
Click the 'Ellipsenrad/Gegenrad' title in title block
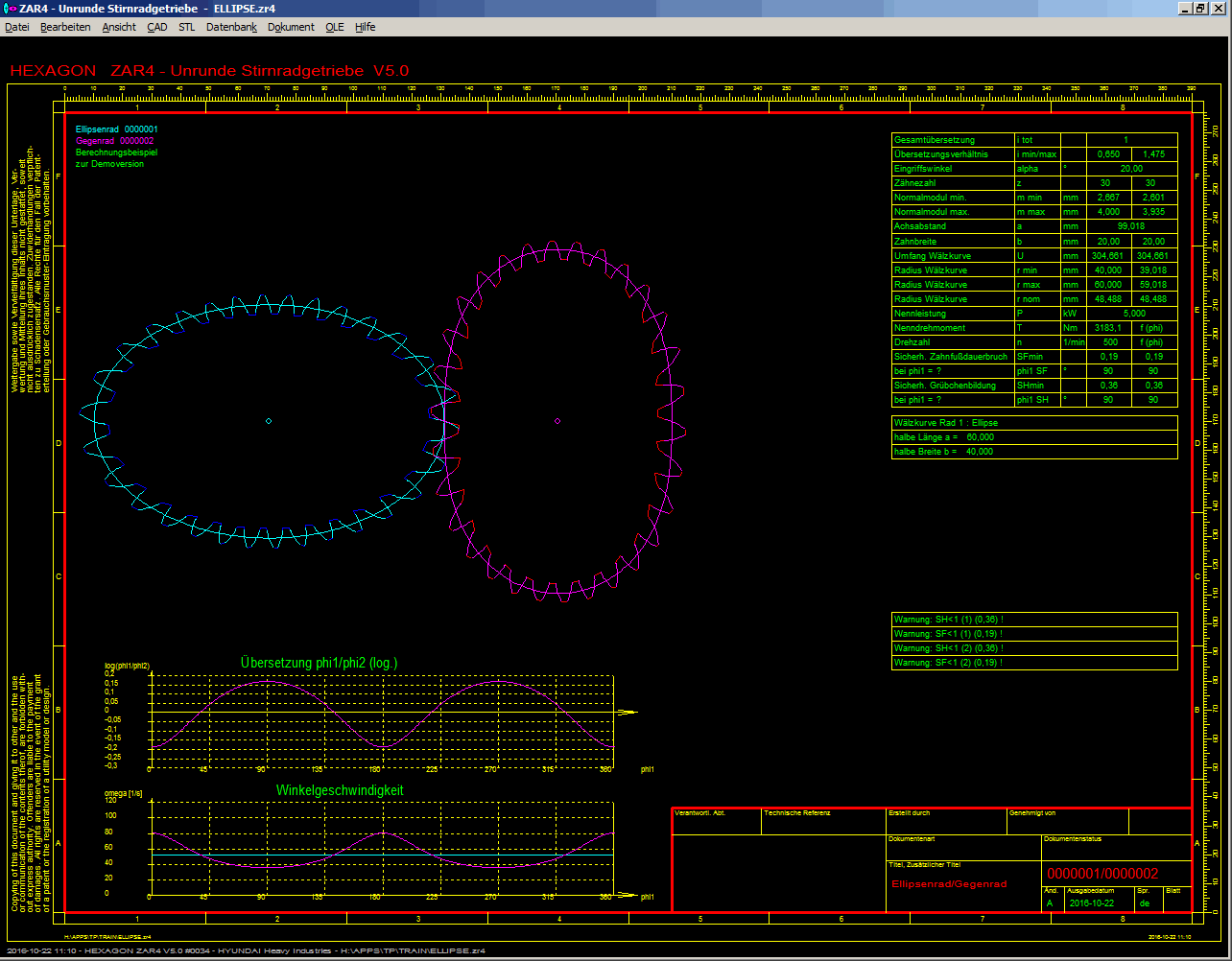[x=949, y=884]
